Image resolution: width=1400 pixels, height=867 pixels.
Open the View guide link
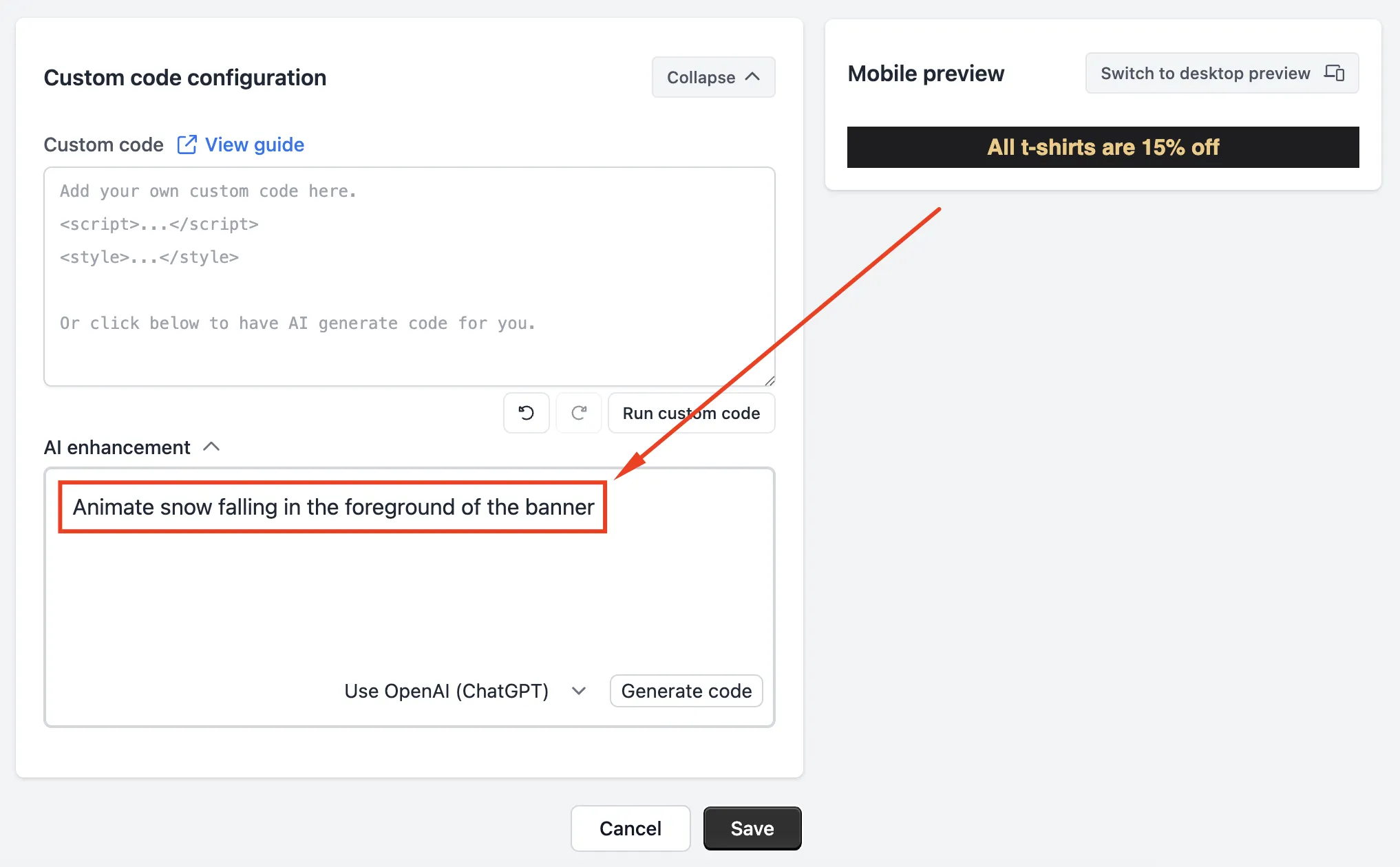(x=255, y=144)
